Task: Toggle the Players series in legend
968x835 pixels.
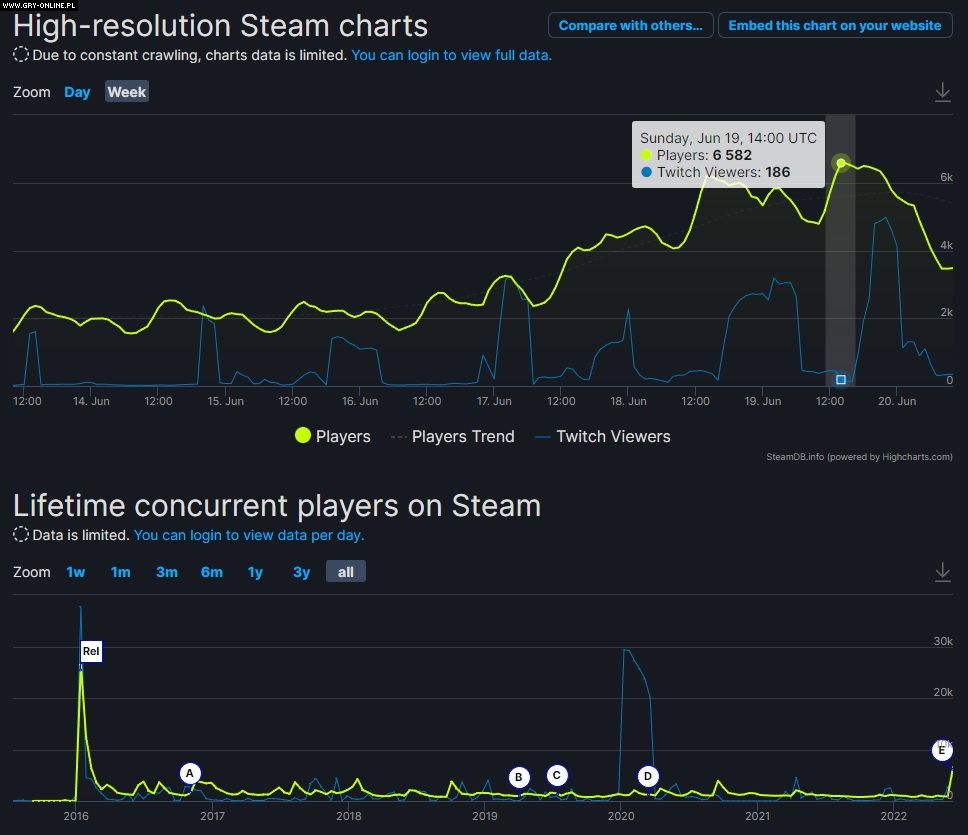Action: 332,436
